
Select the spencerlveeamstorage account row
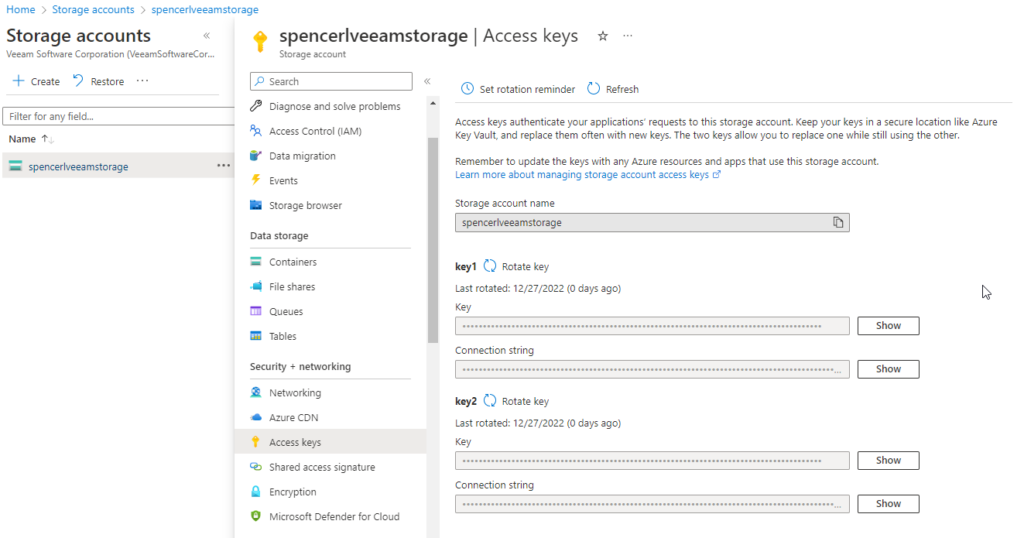pos(118,166)
